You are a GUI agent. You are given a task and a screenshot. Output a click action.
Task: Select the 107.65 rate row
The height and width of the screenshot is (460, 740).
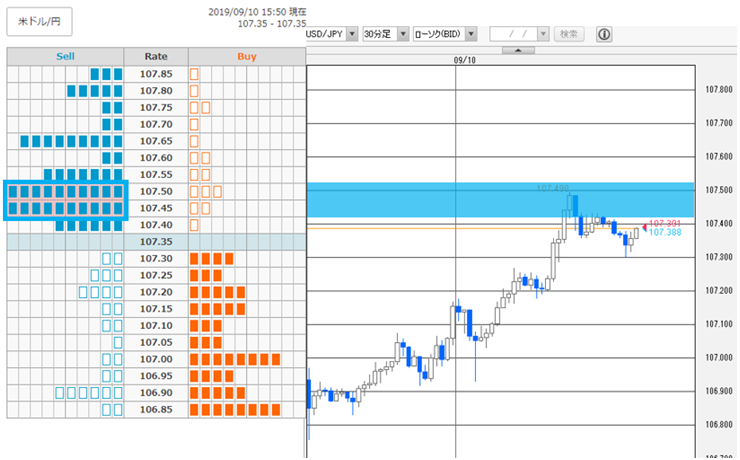click(156, 141)
